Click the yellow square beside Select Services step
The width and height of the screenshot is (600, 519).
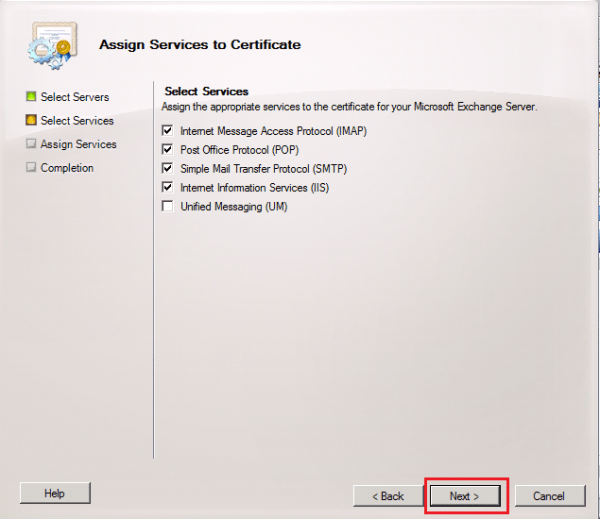click(x=31, y=121)
